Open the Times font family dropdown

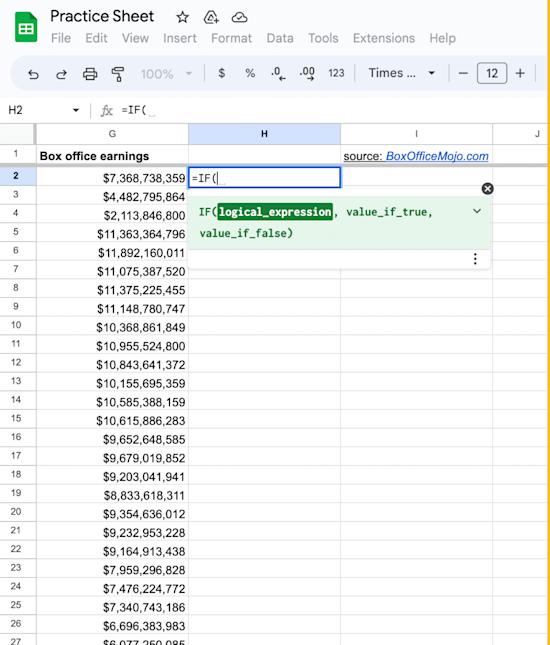(402, 73)
